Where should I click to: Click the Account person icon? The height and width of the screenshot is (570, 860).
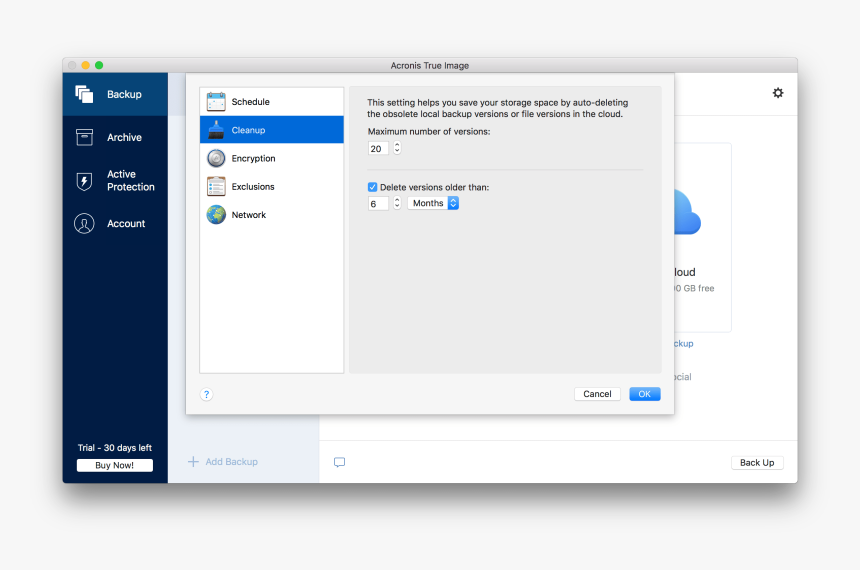pyautogui.click(x=84, y=224)
